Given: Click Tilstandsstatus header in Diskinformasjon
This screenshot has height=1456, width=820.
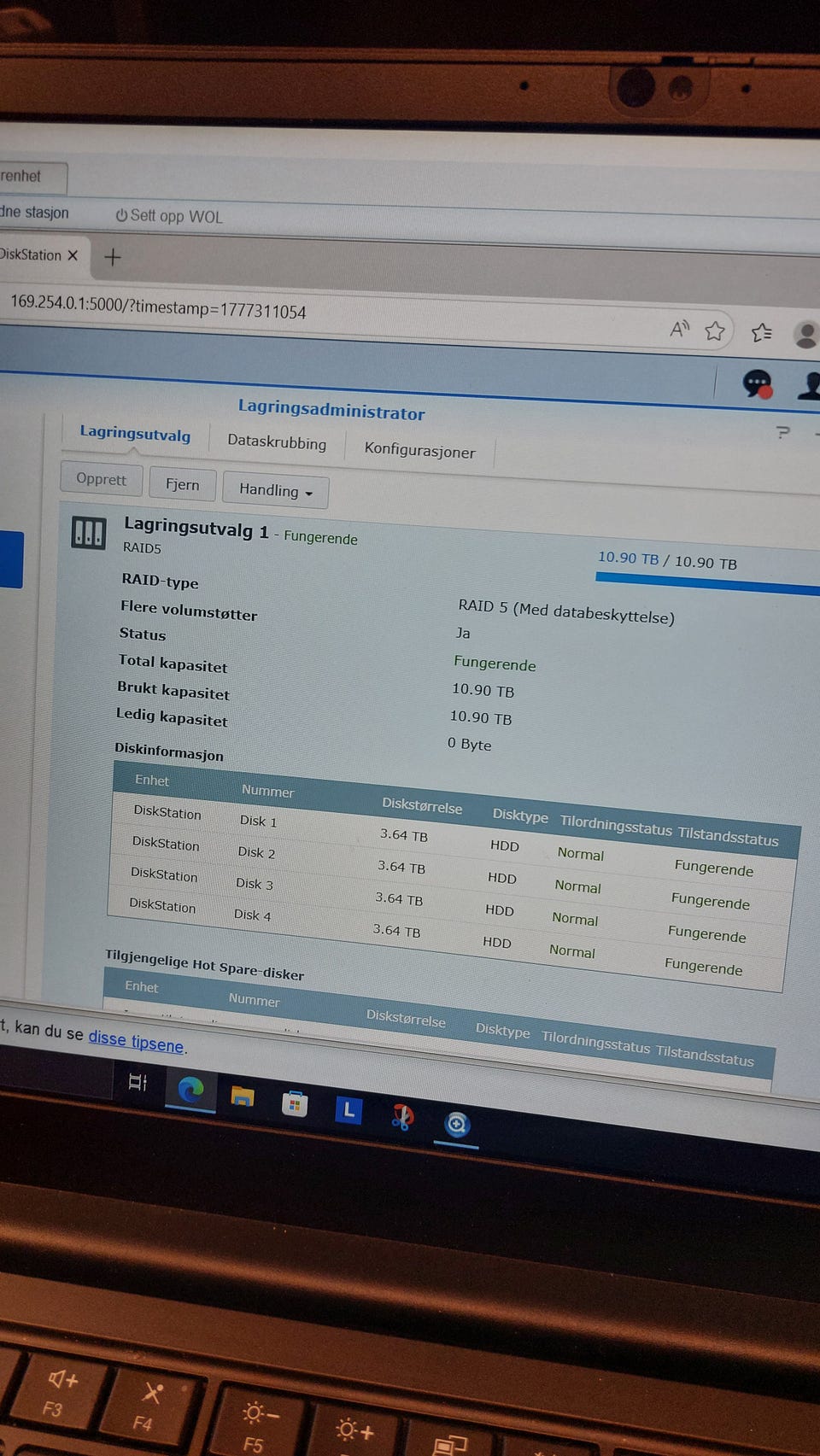Looking at the screenshot, I should coord(728,836).
